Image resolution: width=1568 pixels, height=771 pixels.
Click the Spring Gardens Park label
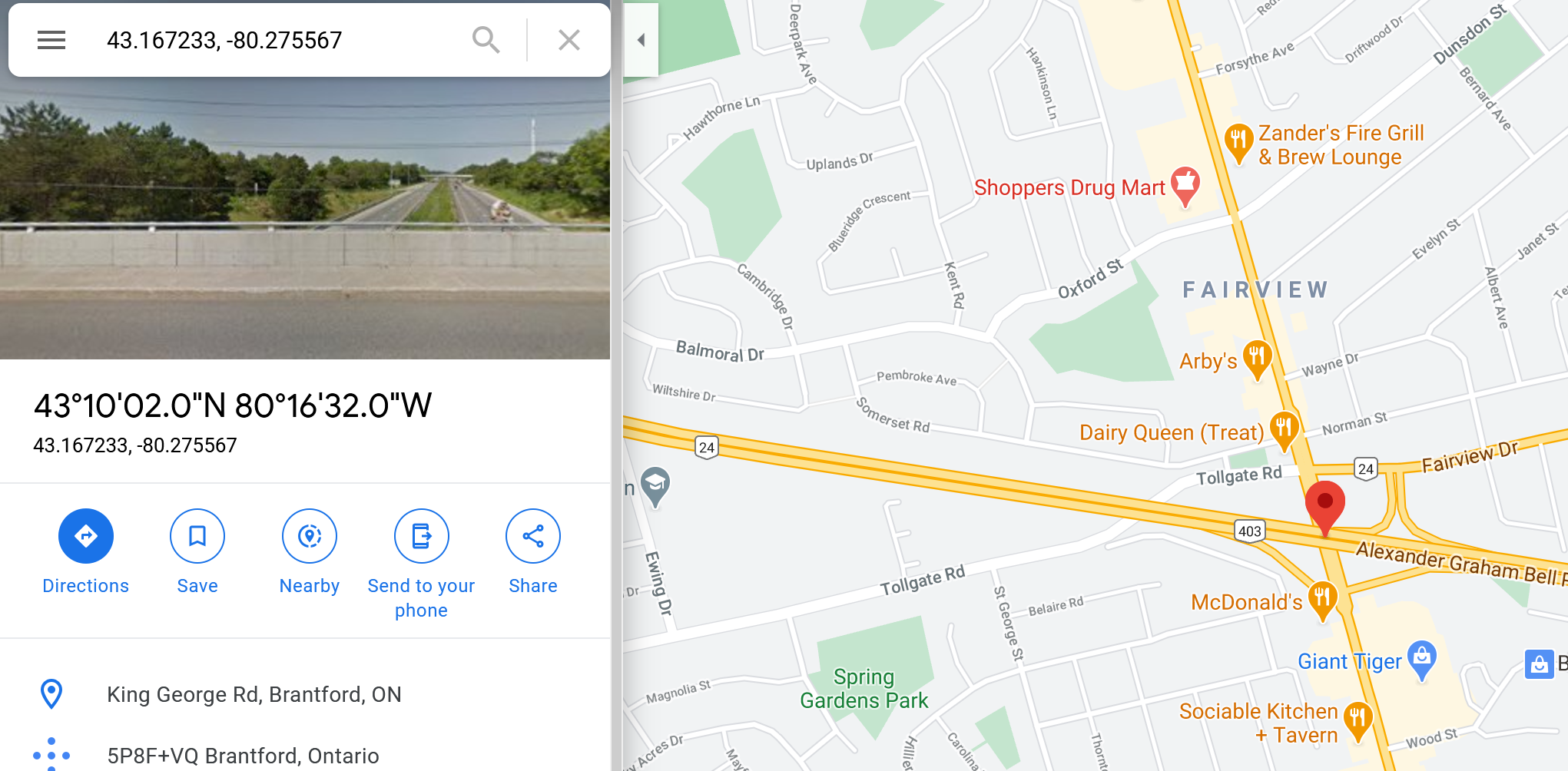tap(864, 689)
